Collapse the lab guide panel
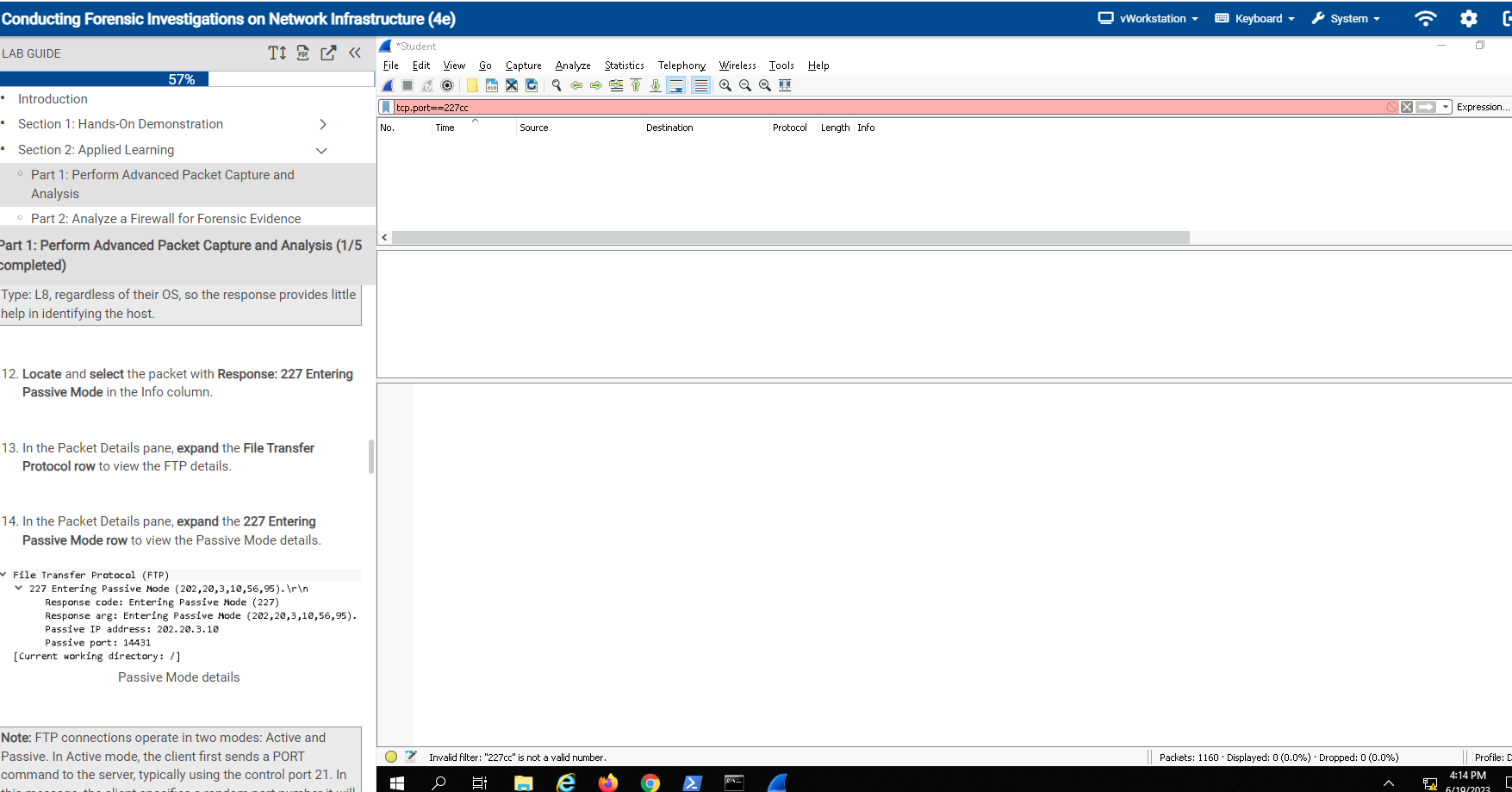 (x=355, y=53)
